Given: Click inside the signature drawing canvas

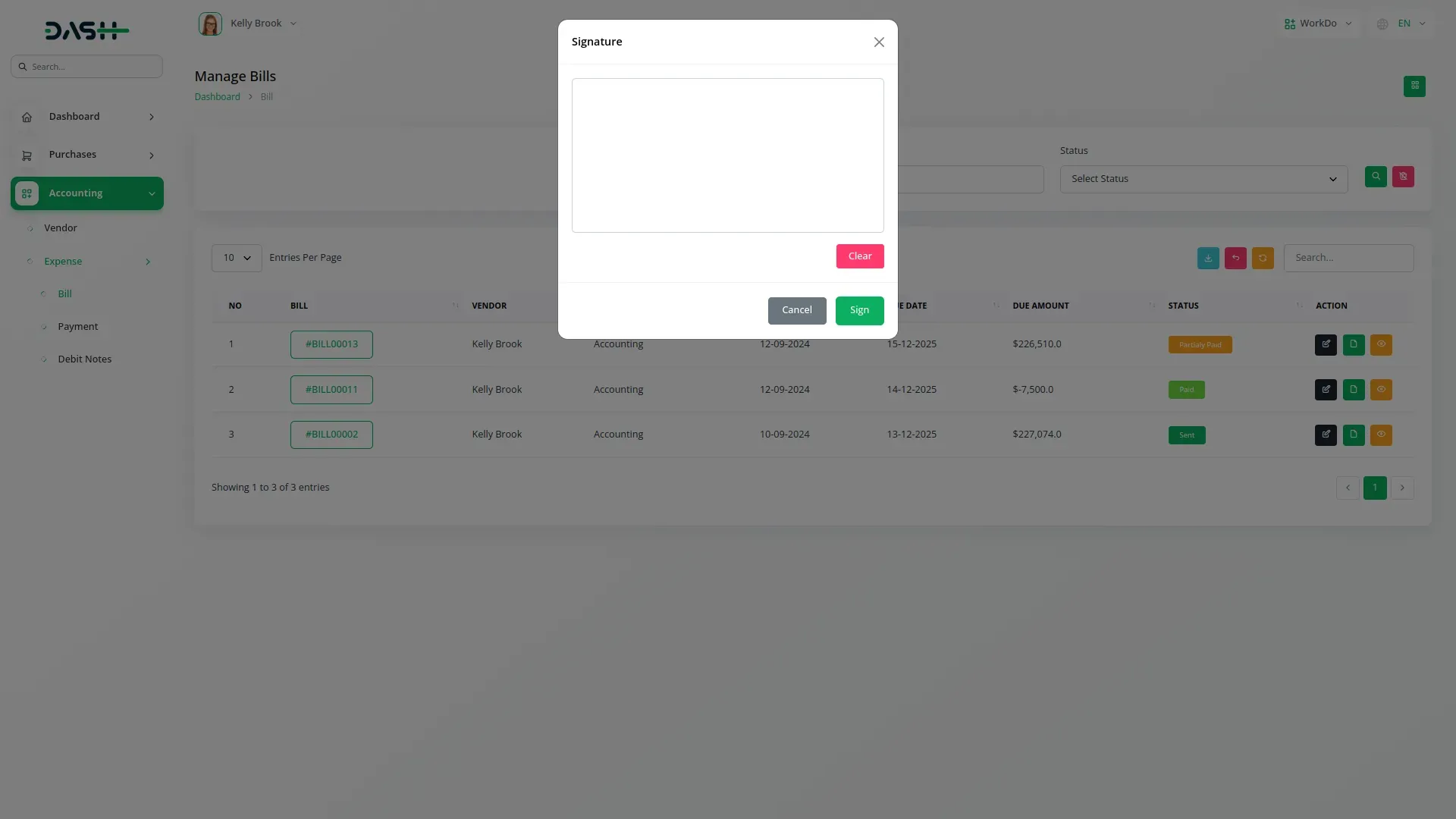Looking at the screenshot, I should pos(727,155).
